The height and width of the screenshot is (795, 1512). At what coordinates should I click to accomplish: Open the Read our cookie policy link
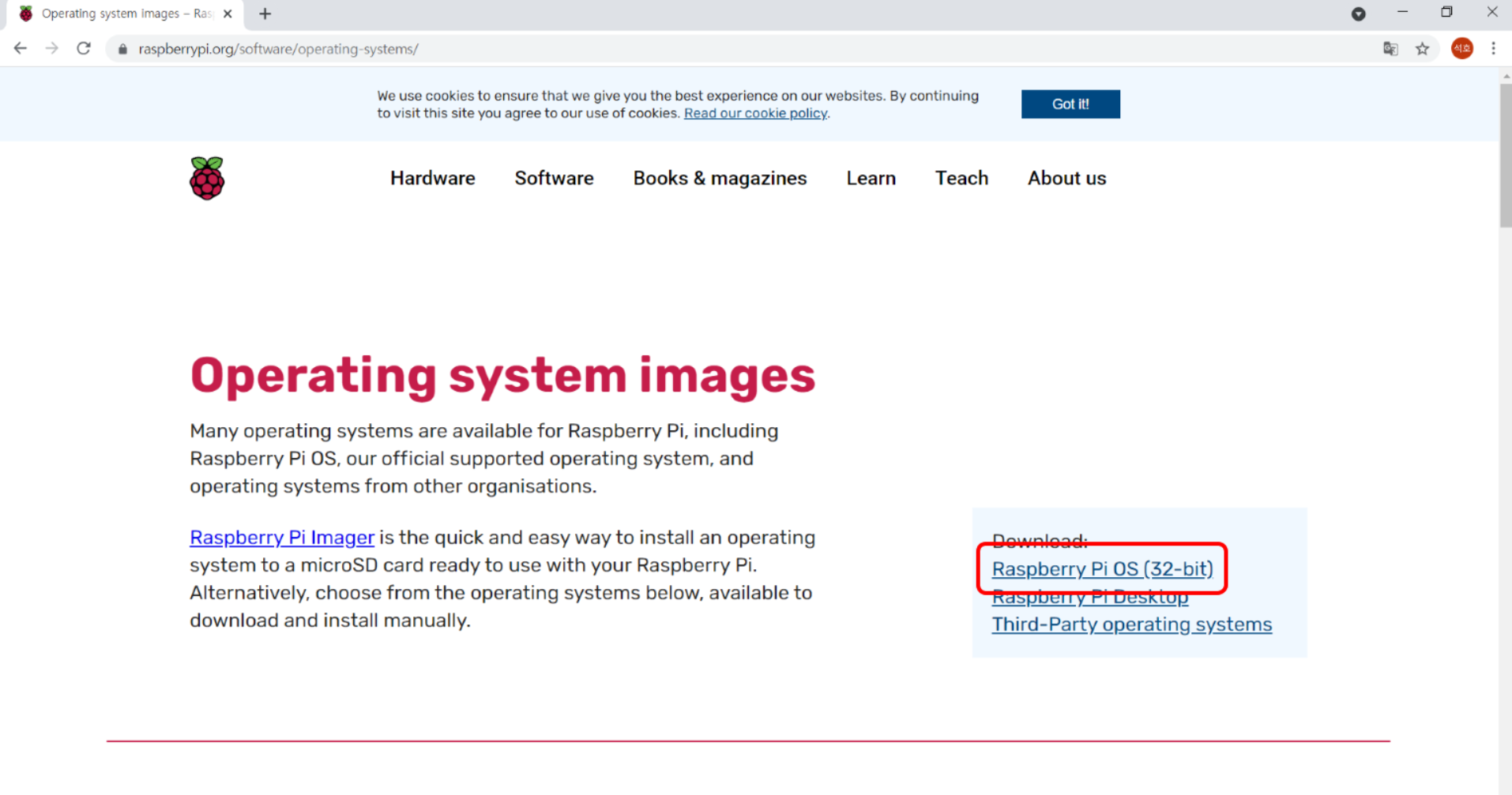(756, 114)
